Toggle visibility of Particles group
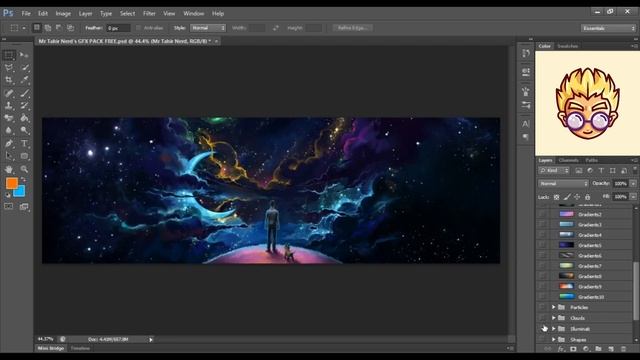 pyautogui.click(x=542, y=307)
